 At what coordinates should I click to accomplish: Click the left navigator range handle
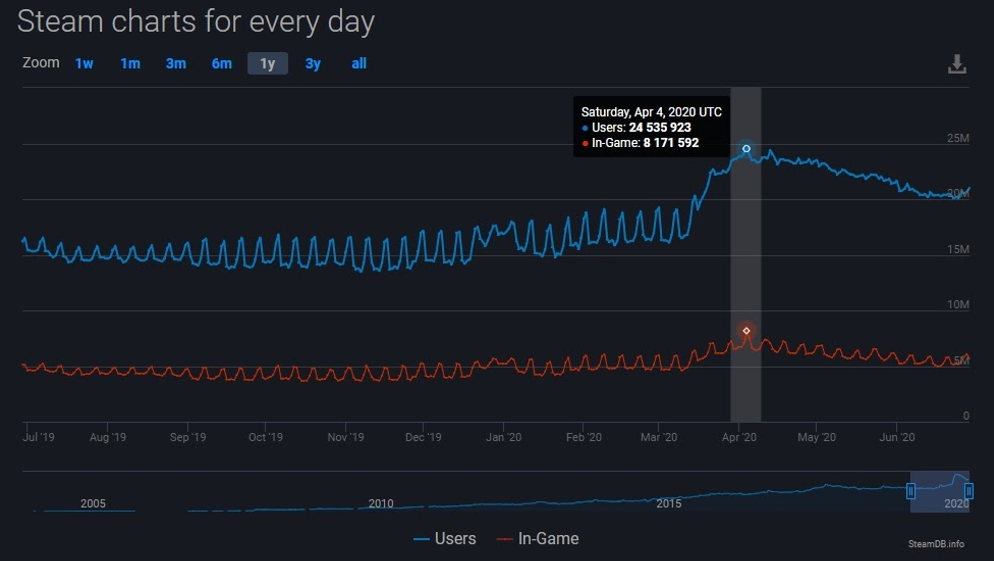pyautogui.click(x=911, y=491)
